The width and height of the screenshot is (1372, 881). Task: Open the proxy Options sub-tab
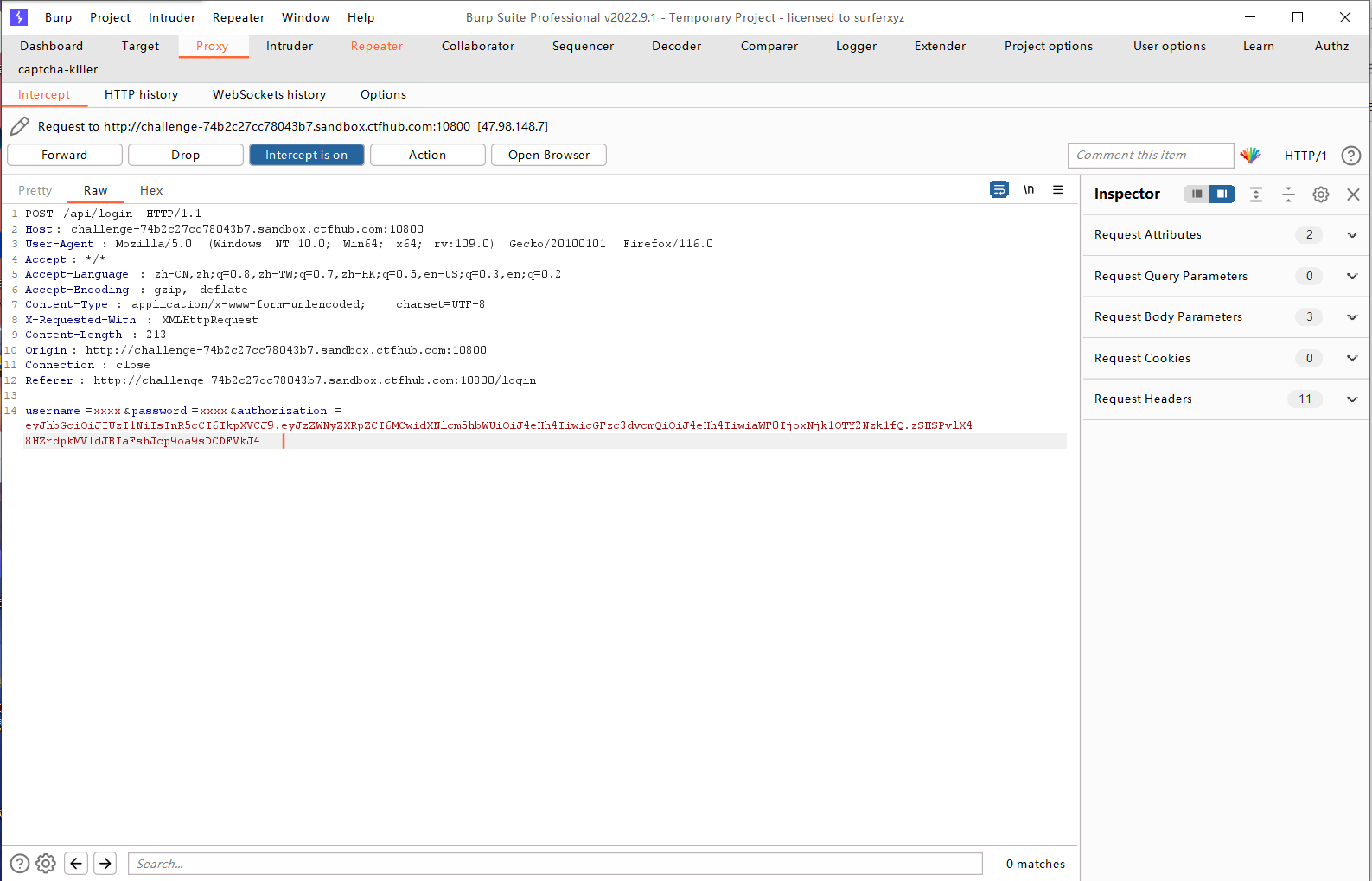pyautogui.click(x=384, y=95)
